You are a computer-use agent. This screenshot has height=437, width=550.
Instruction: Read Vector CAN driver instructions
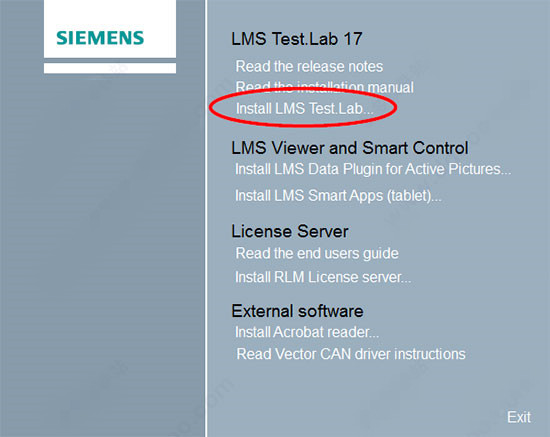351,354
